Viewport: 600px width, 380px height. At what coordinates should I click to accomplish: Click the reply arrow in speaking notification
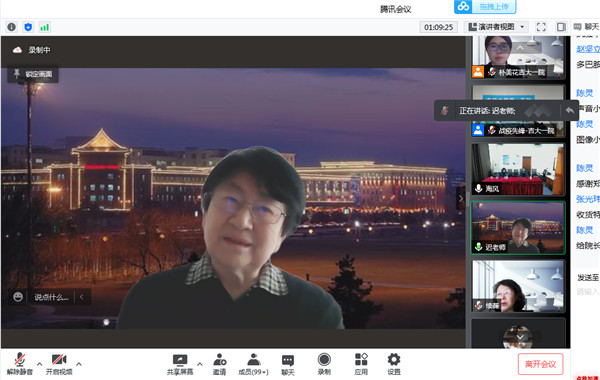pos(569,111)
